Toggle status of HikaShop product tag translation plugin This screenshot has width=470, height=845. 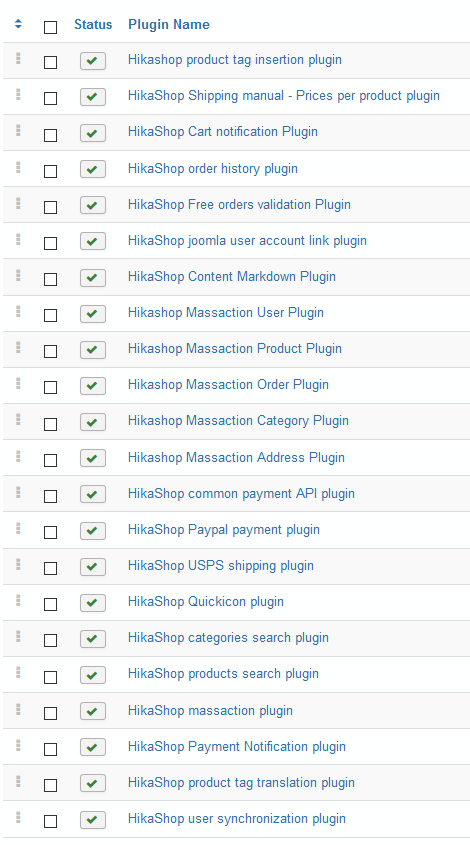(93, 783)
